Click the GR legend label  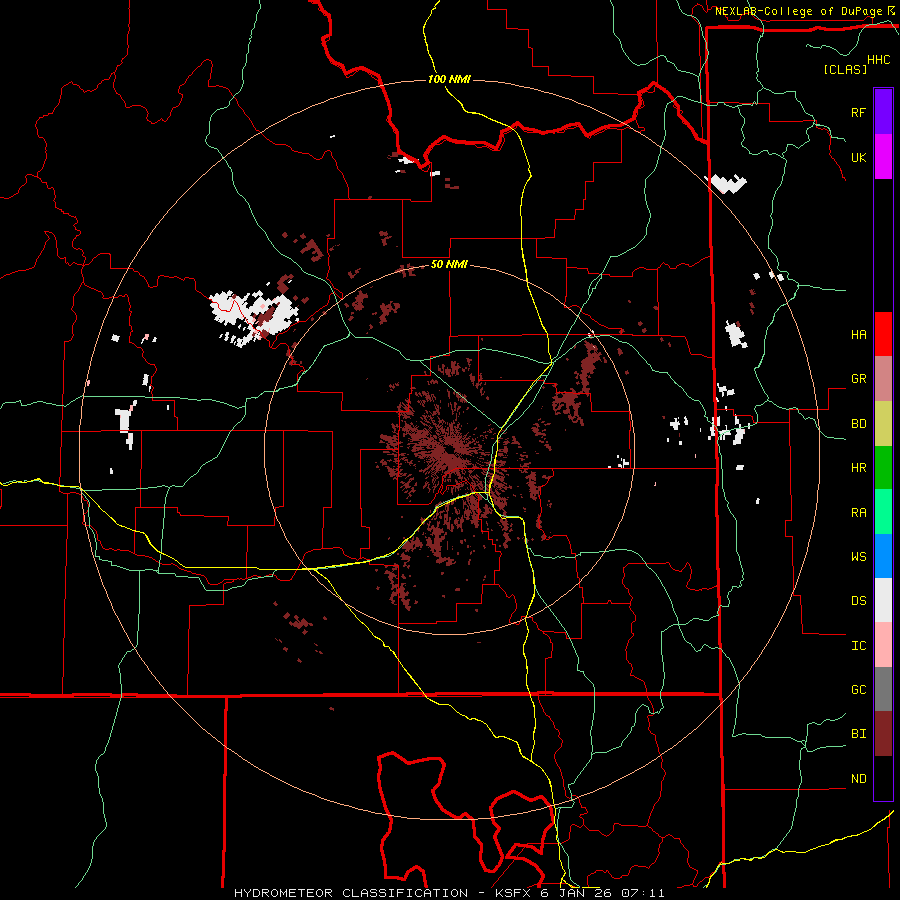[x=858, y=379]
